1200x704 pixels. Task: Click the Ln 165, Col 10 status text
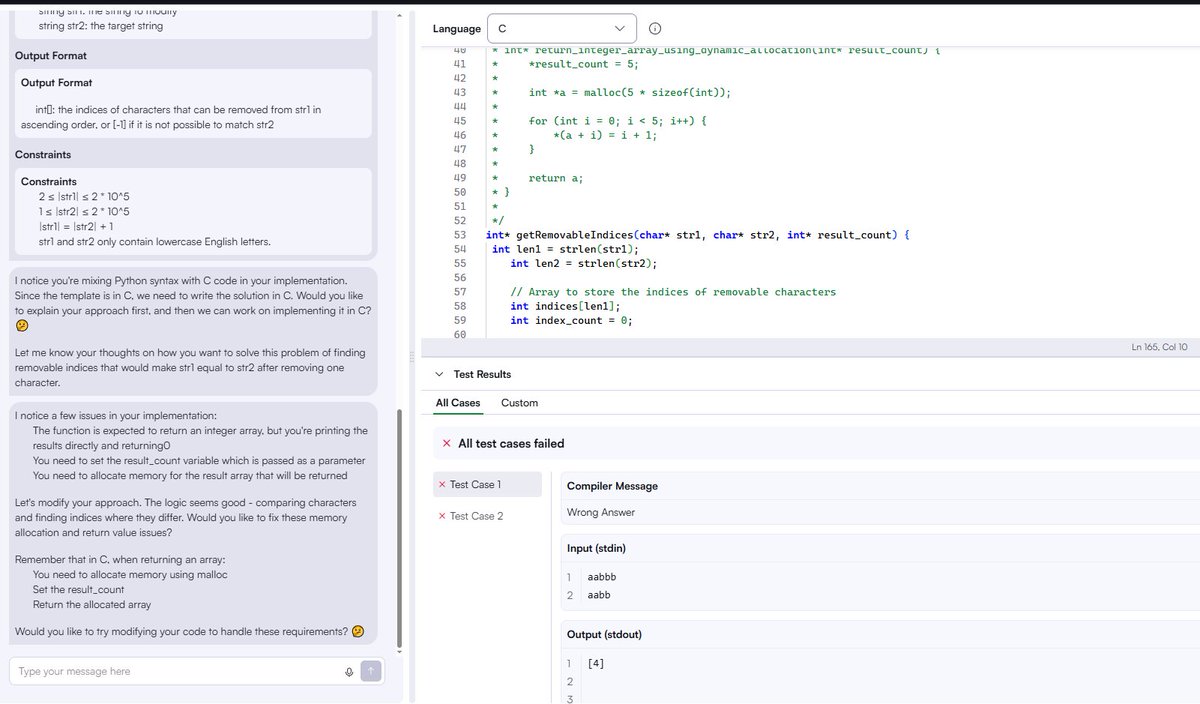[x=1158, y=347]
